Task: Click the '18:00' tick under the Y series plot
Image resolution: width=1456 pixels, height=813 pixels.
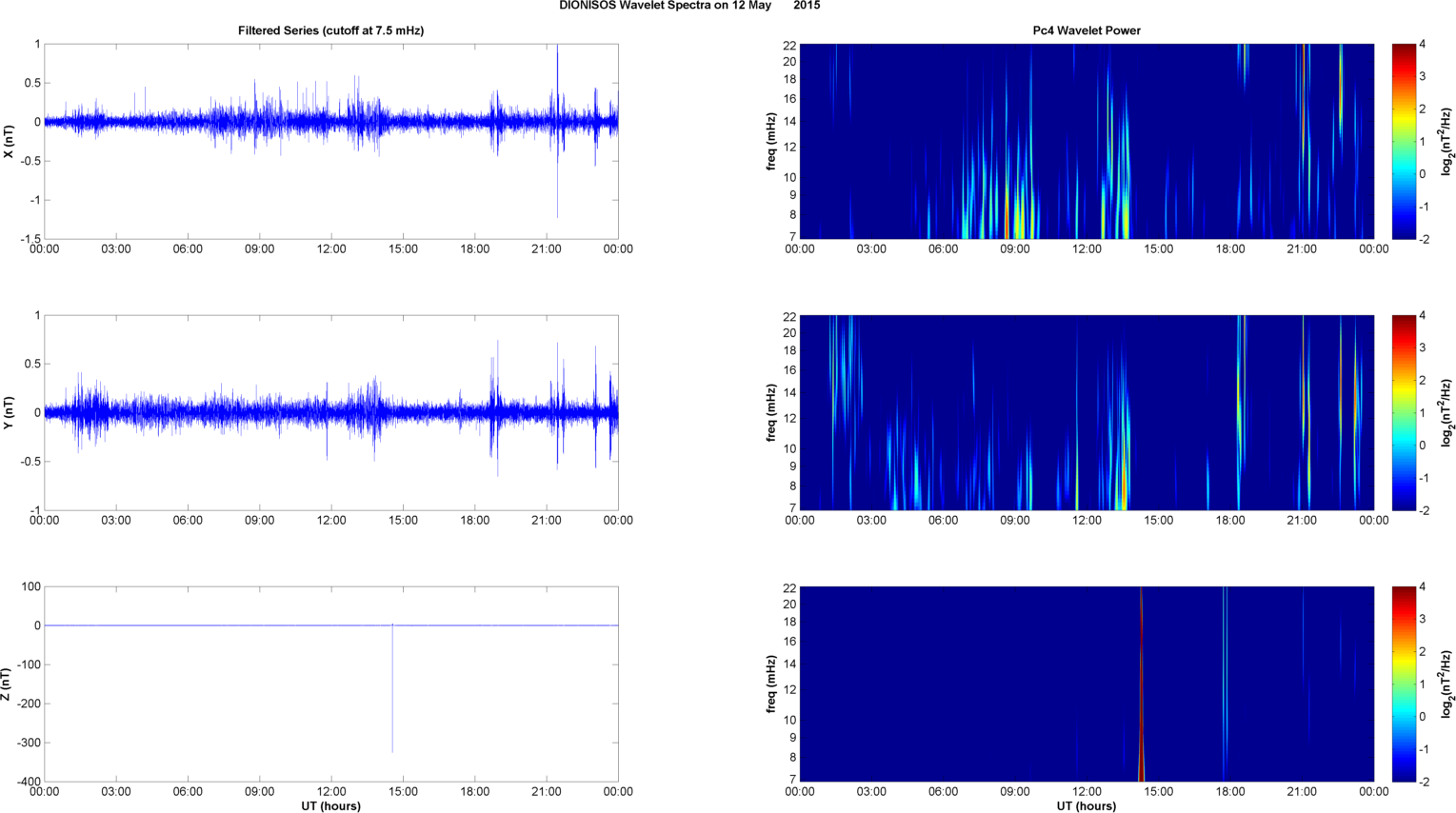Action: 475,521
